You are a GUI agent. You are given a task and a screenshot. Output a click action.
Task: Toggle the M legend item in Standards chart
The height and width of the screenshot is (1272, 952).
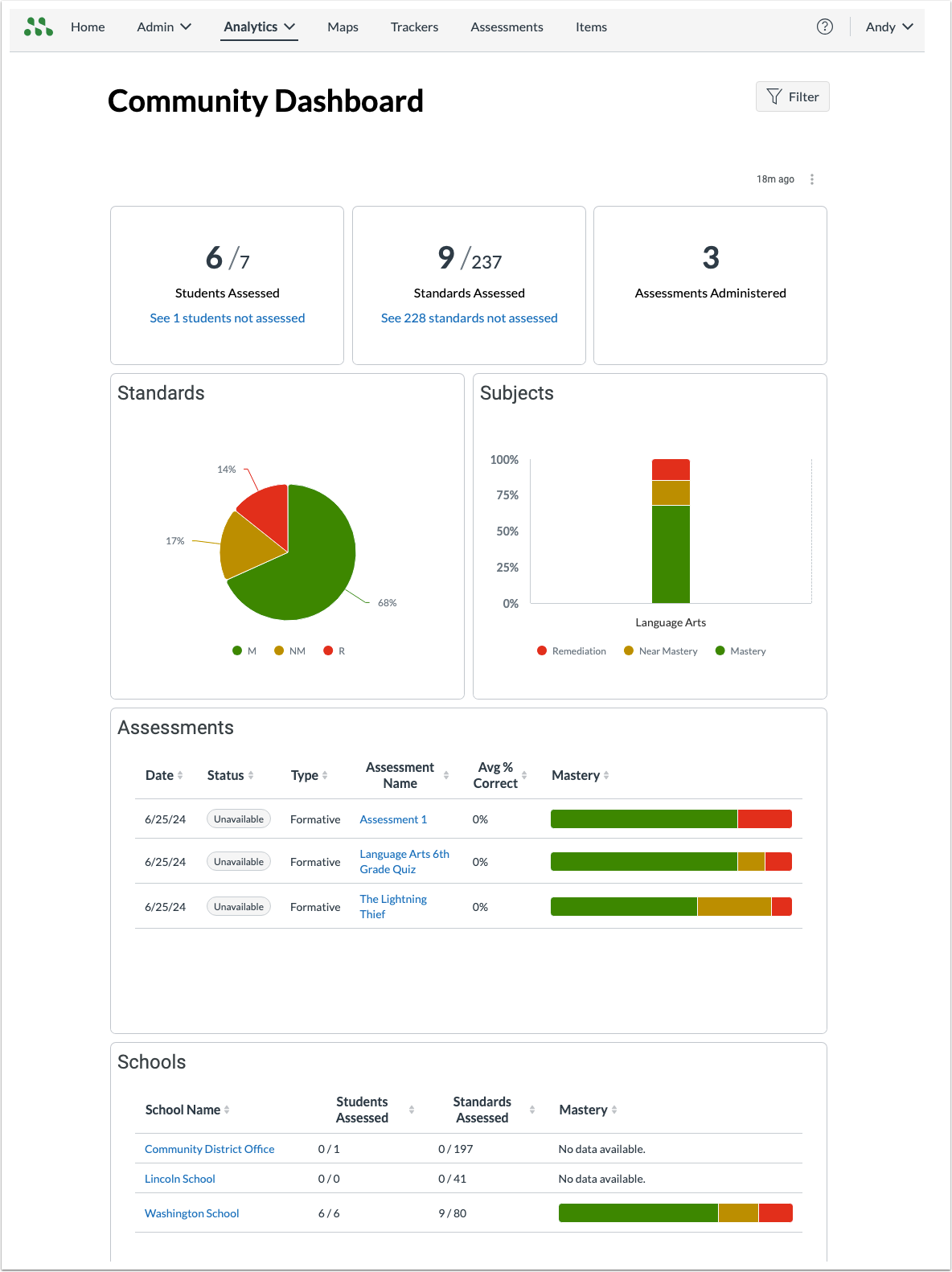[244, 651]
